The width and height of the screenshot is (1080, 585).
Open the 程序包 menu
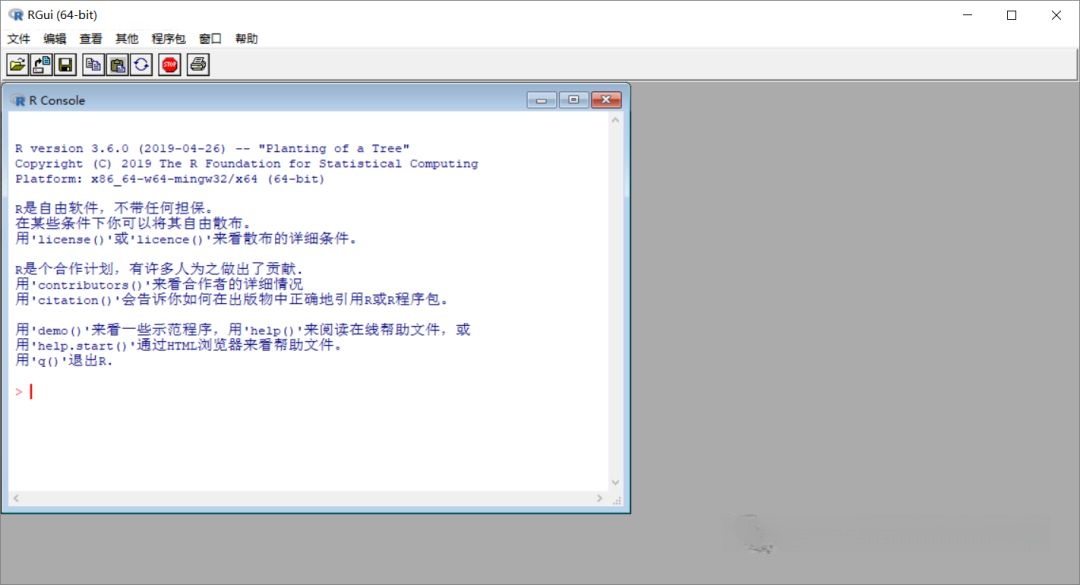tap(169, 39)
